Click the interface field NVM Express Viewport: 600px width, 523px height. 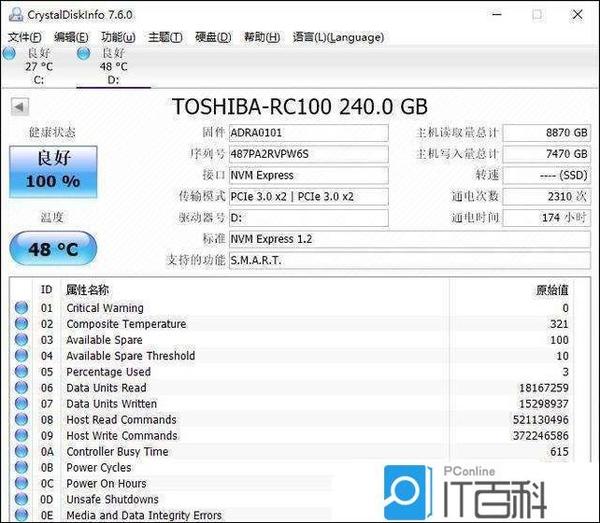click(x=309, y=175)
